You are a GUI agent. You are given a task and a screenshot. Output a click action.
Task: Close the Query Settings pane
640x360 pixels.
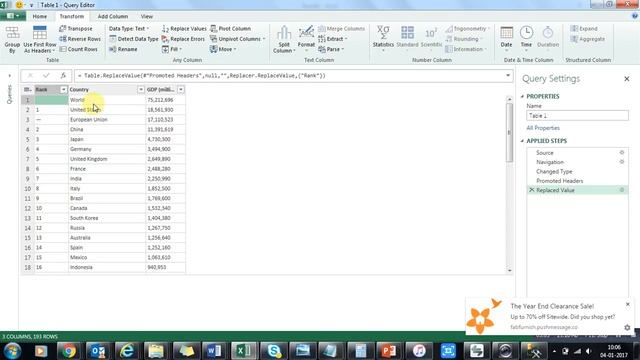pyautogui.click(x=627, y=79)
